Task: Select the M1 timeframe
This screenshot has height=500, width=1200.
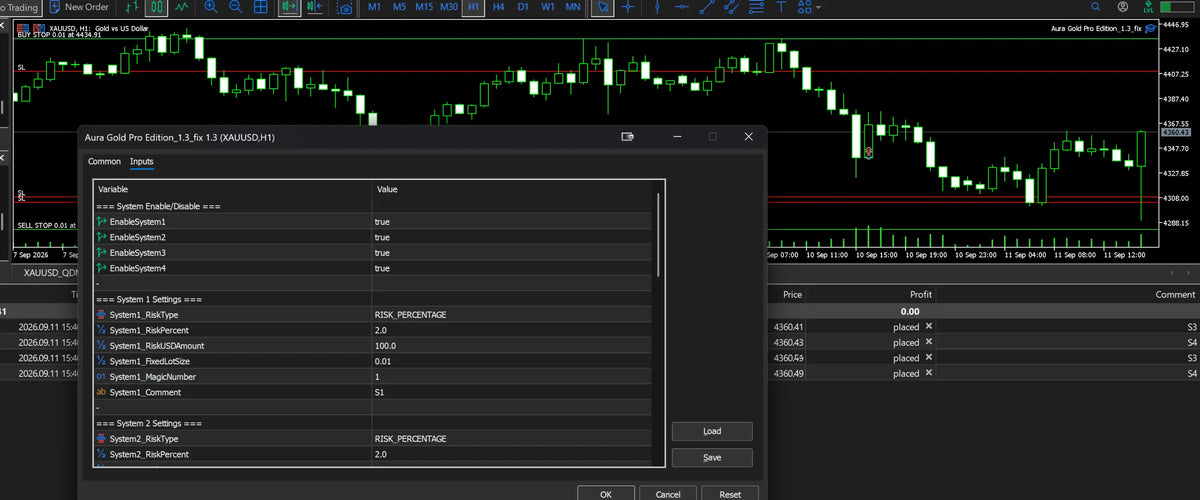Action: point(374,7)
